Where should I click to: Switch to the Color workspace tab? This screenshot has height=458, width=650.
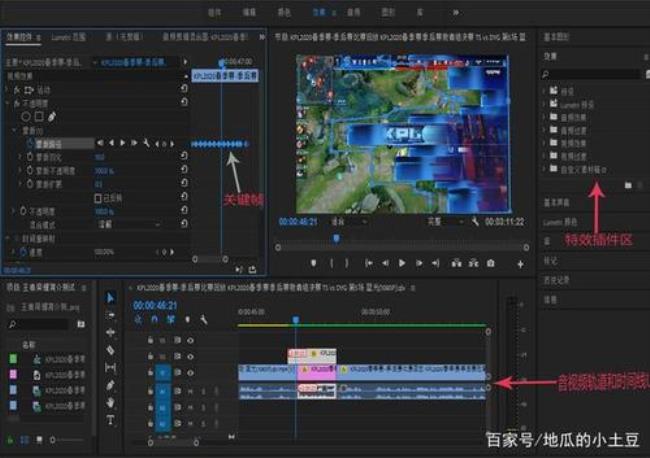coord(284,12)
